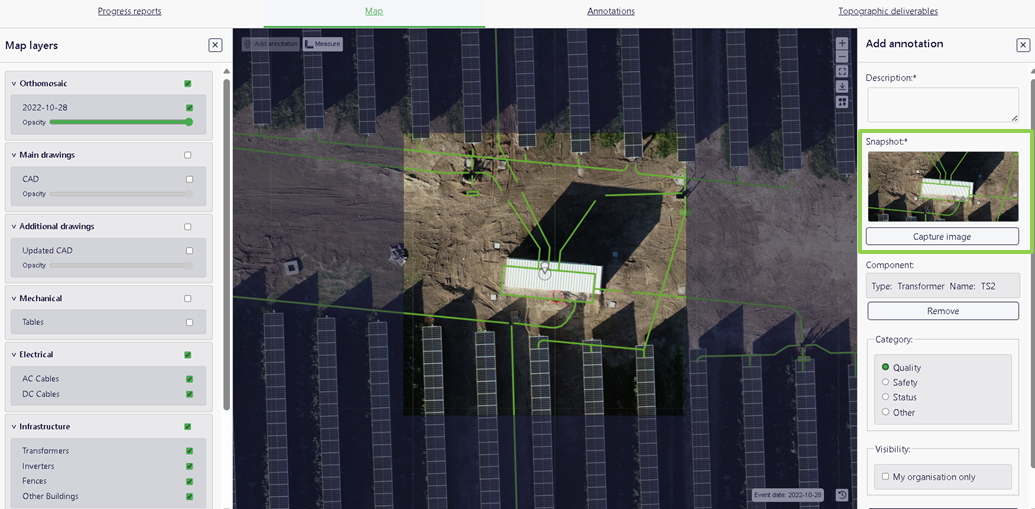This screenshot has width=1035, height=509.
Task: Open the event date history icon
Action: 842,495
